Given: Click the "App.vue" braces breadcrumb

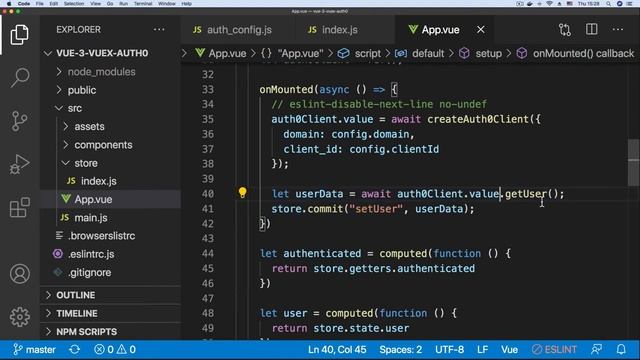Looking at the screenshot, I should click(292, 53).
